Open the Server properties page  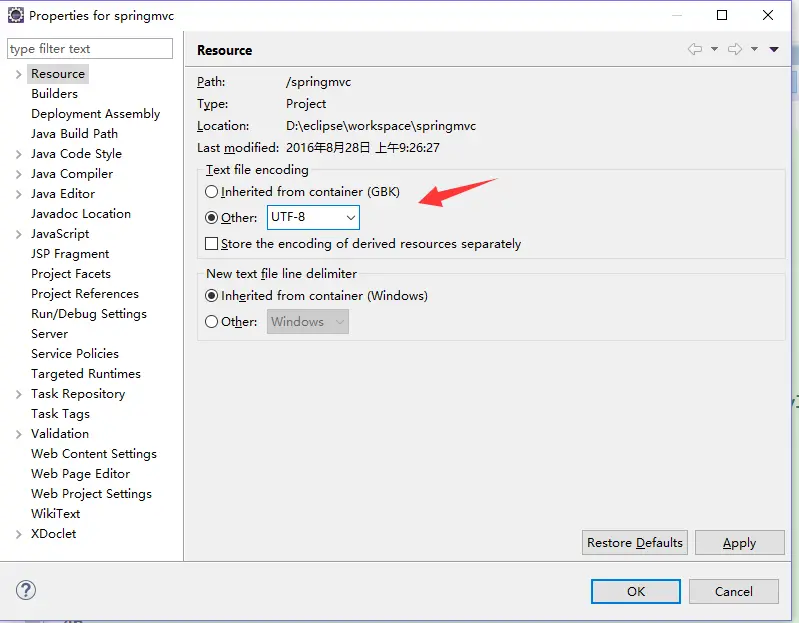pyautogui.click(x=49, y=334)
